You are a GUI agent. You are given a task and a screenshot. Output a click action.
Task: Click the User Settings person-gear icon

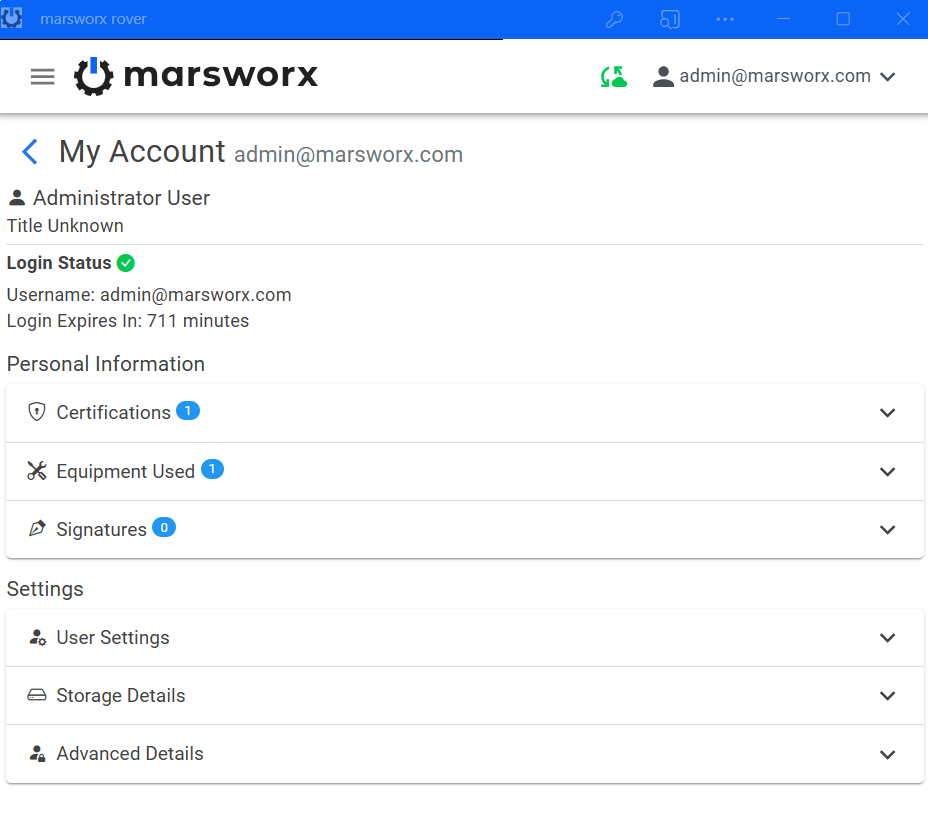click(x=37, y=637)
